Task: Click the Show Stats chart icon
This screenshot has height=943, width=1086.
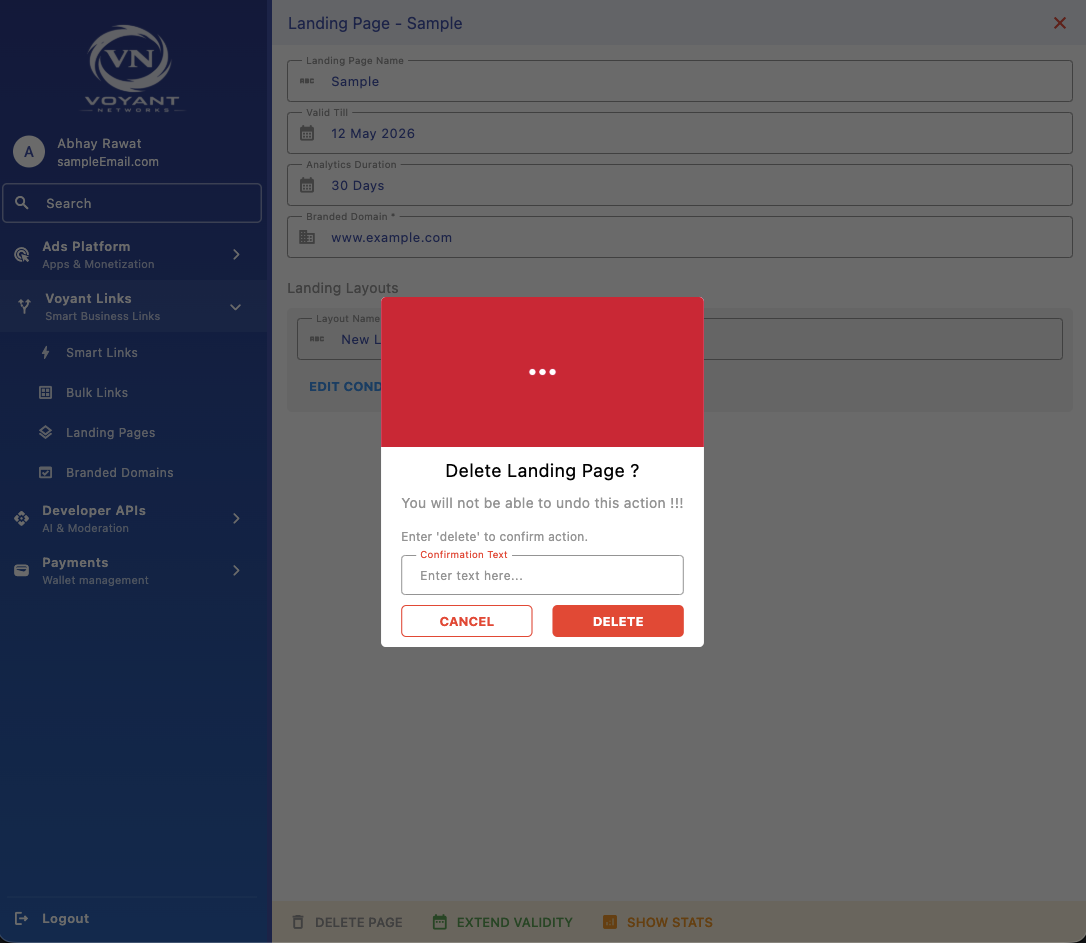Action: click(610, 922)
